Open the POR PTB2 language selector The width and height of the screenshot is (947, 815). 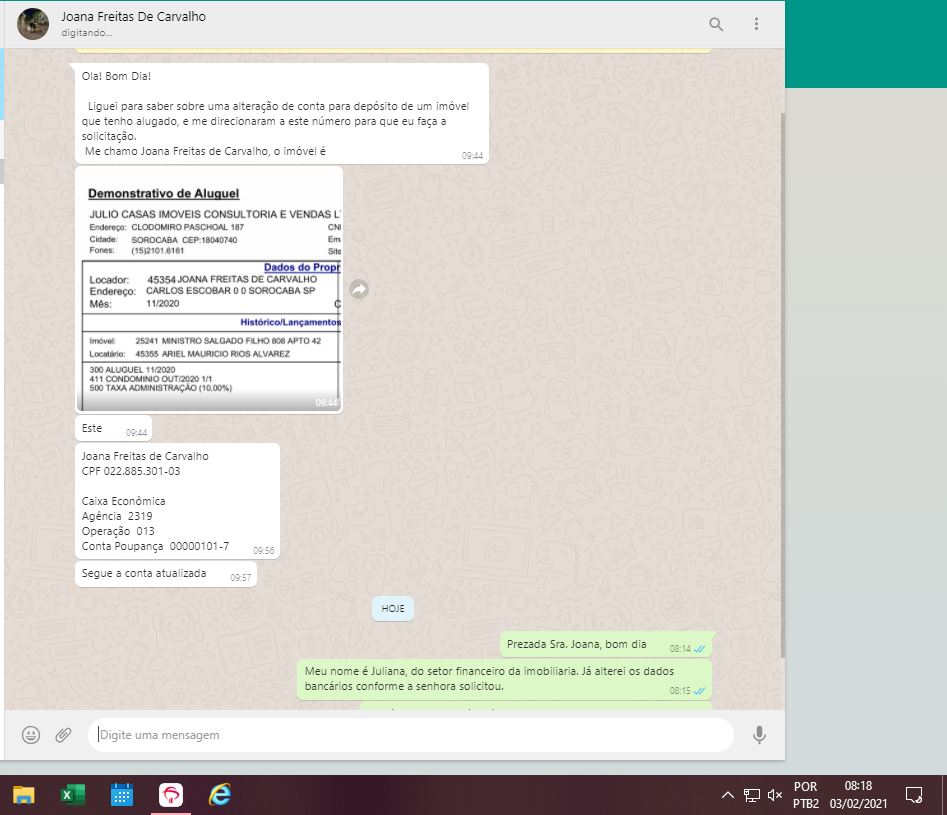coord(805,795)
